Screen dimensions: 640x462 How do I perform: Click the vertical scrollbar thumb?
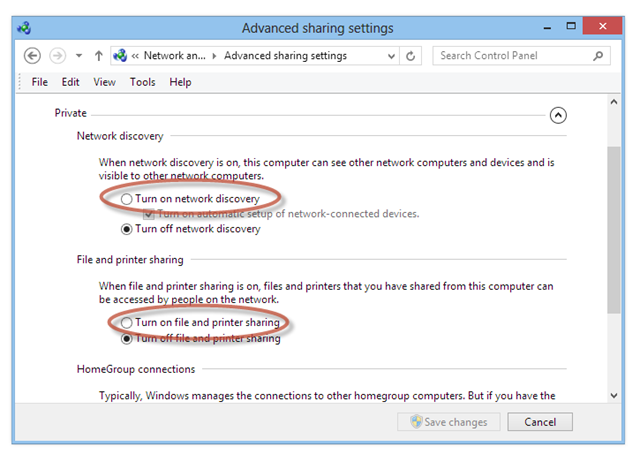pyautogui.click(x=613, y=230)
